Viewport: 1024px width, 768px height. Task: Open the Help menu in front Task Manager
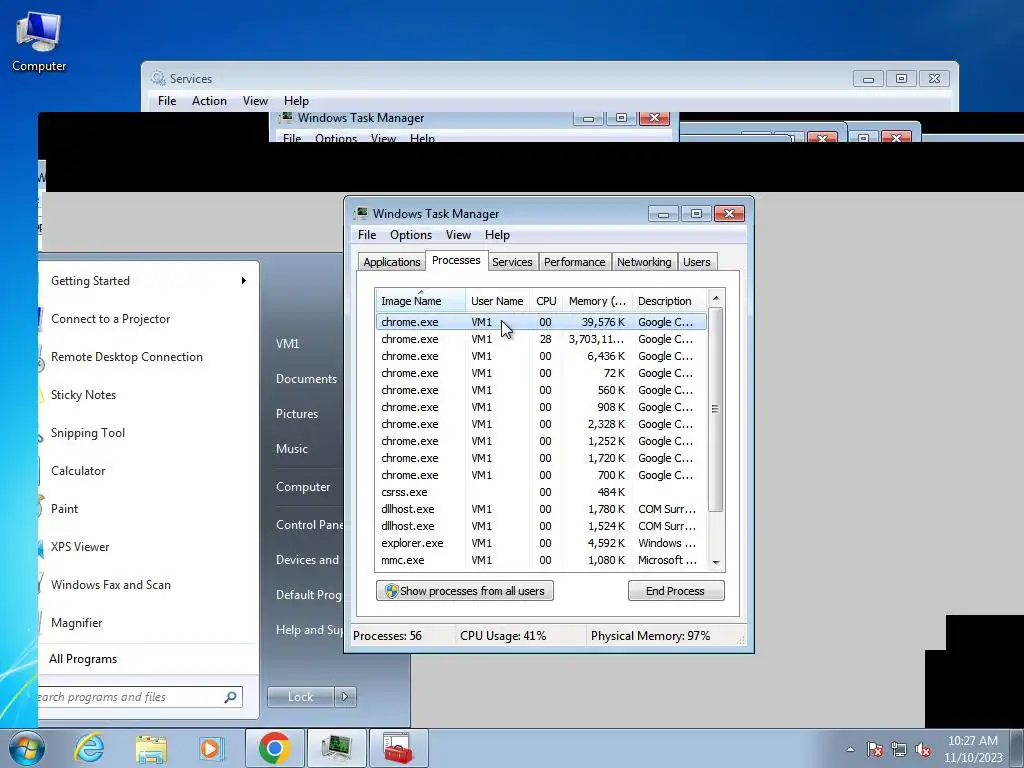coord(497,235)
